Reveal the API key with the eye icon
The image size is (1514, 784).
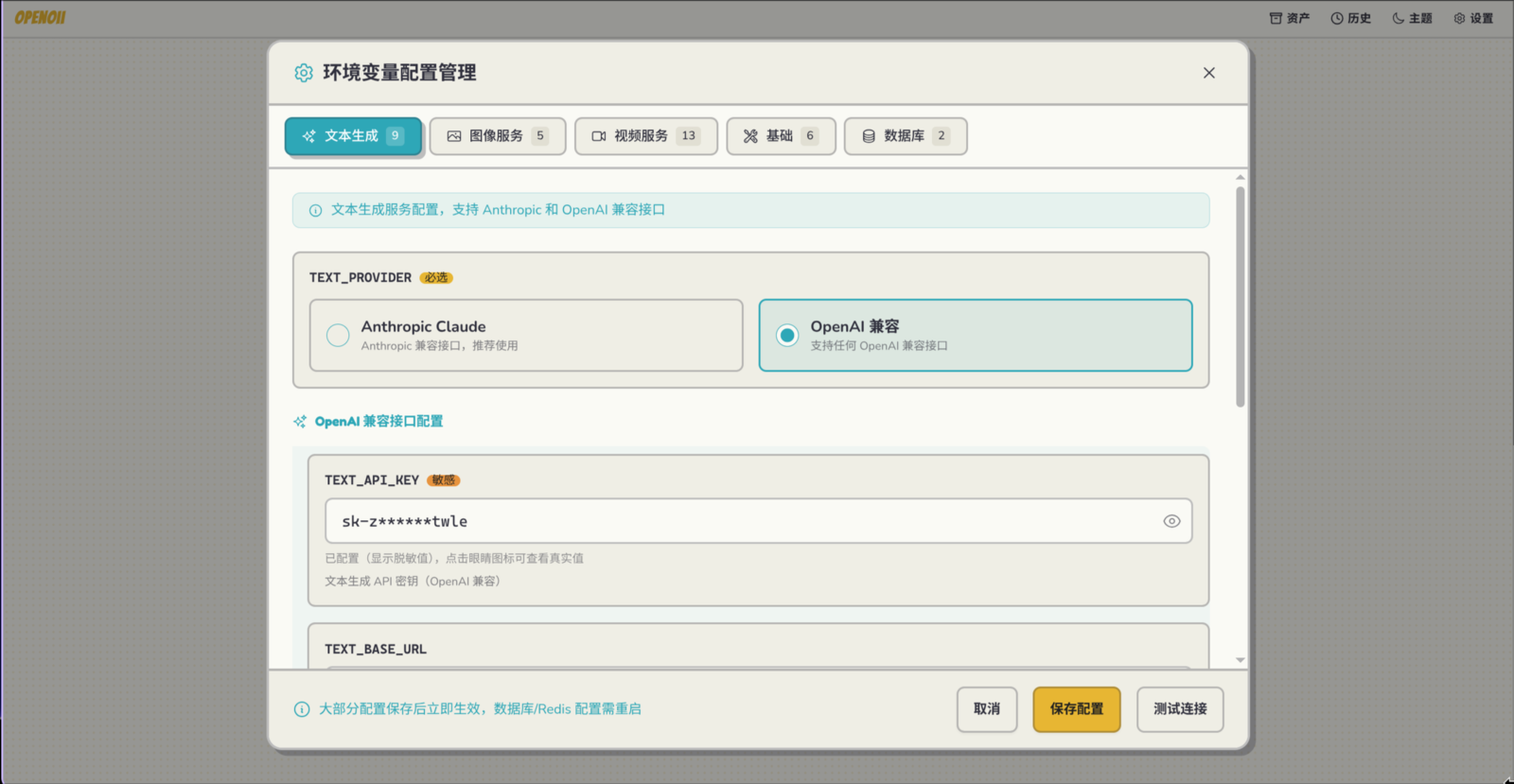tap(1171, 521)
